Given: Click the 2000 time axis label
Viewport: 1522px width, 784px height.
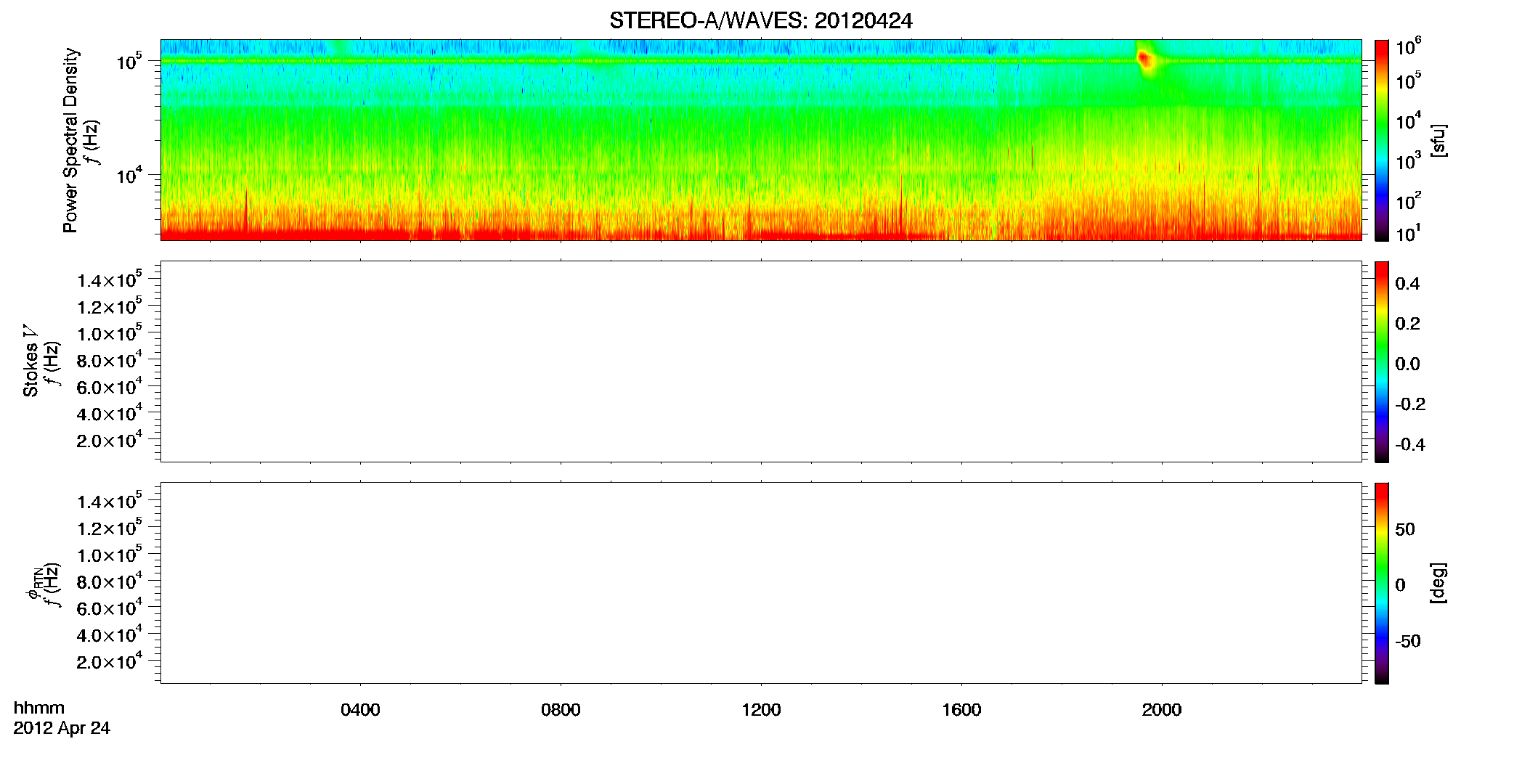Looking at the screenshot, I should coord(1162,710).
